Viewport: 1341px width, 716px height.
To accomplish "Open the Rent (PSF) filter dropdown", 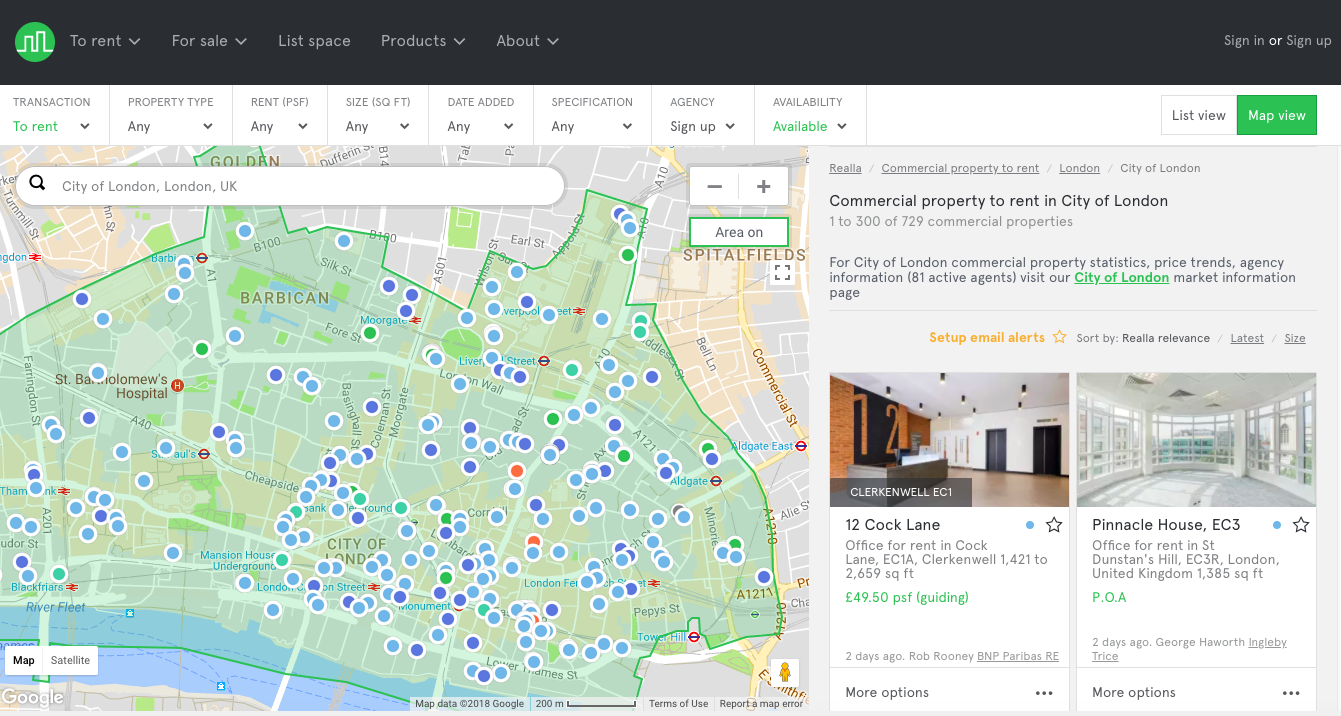I will (x=279, y=126).
